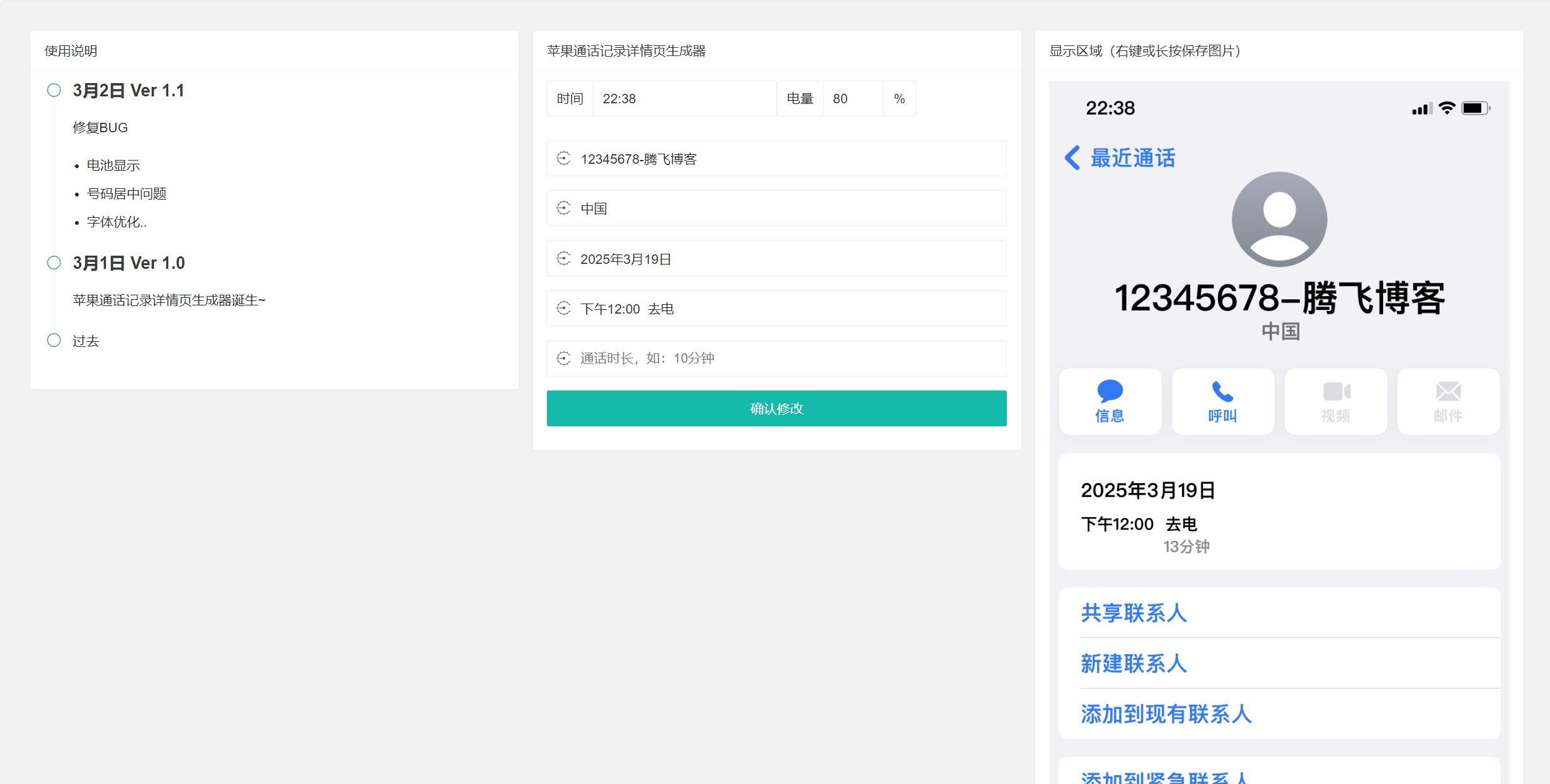Click the 22:38 clock in phone preview
Image resolution: width=1550 pixels, height=784 pixels.
[x=1110, y=108]
